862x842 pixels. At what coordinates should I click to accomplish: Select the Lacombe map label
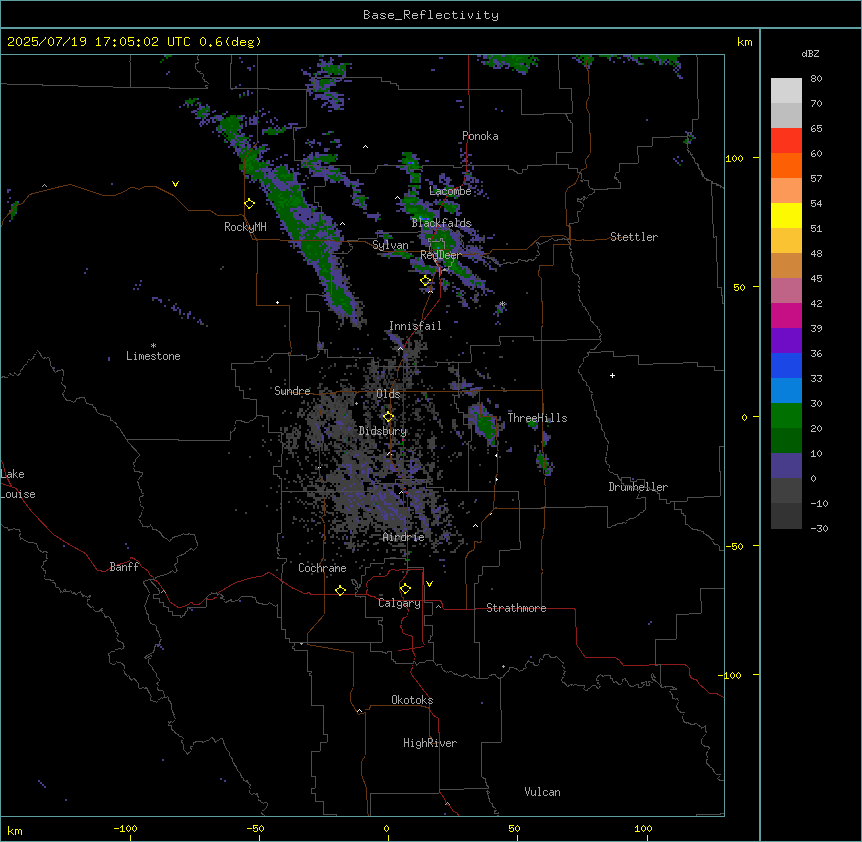450,191
